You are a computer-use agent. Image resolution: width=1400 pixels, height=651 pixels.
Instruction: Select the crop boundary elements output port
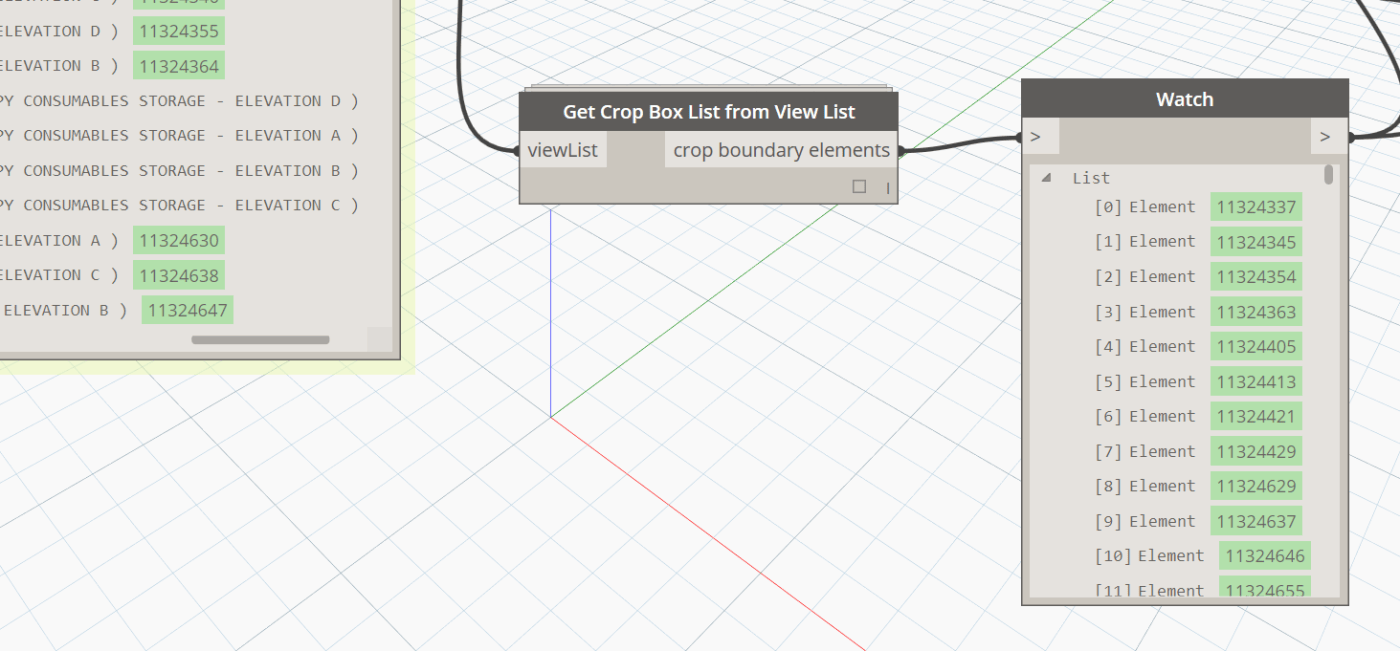(x=781, y=150)
